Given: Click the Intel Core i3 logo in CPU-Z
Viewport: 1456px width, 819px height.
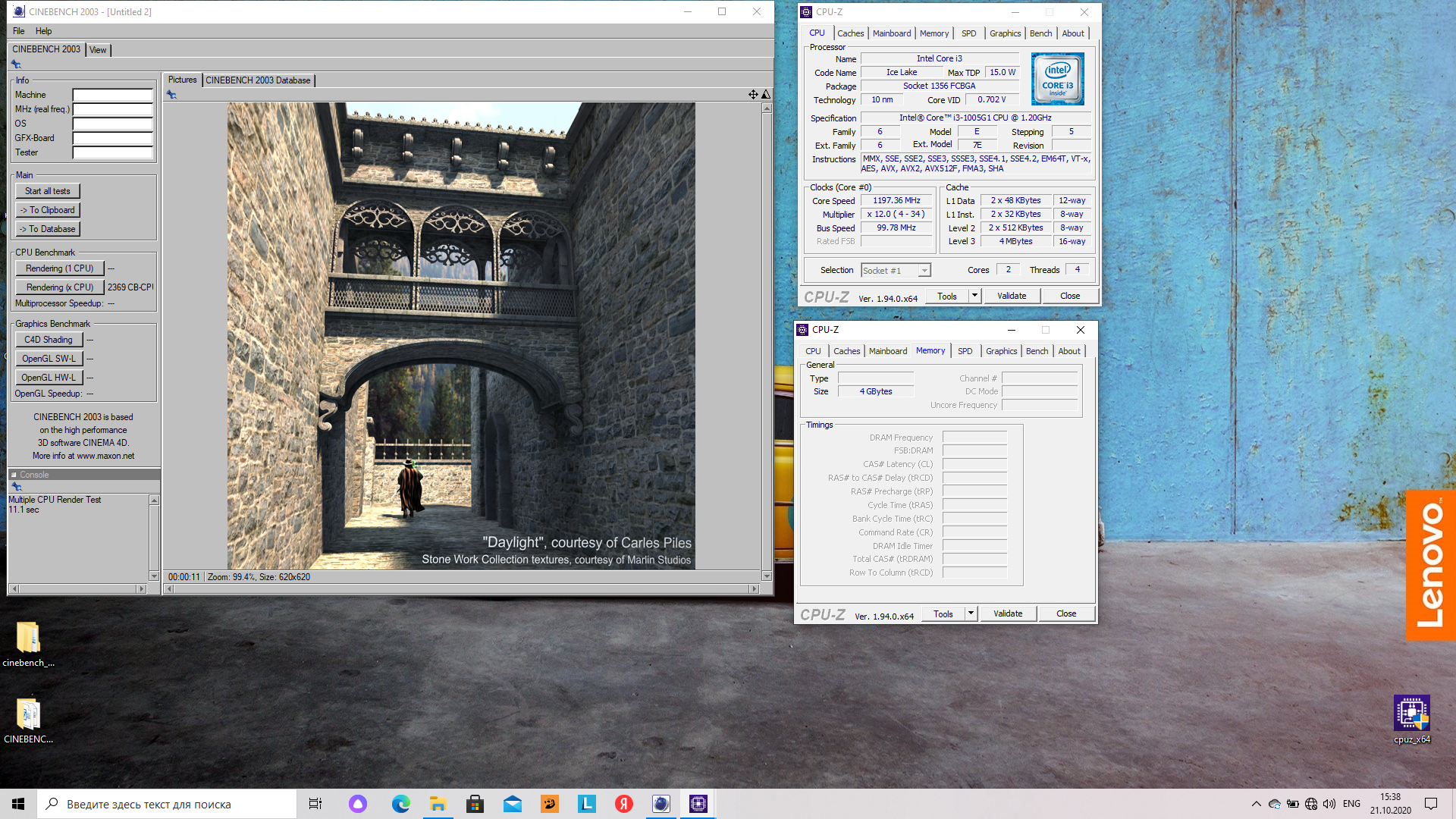Looking at the screenshot, I should (x=1058, y=79).
